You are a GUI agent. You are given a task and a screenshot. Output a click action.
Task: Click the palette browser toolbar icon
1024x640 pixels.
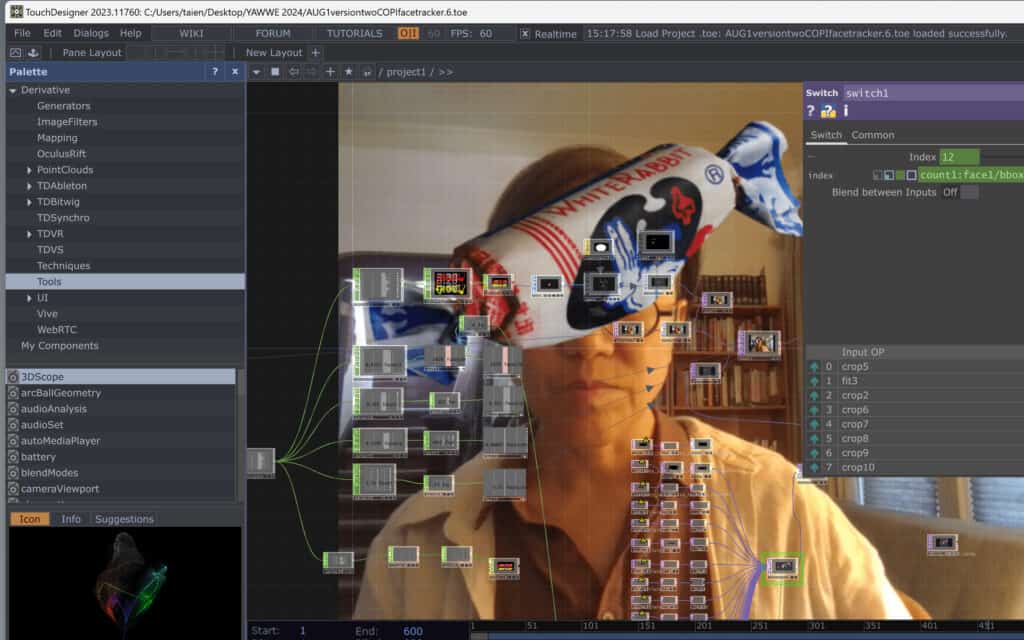[x=16, y=52]
